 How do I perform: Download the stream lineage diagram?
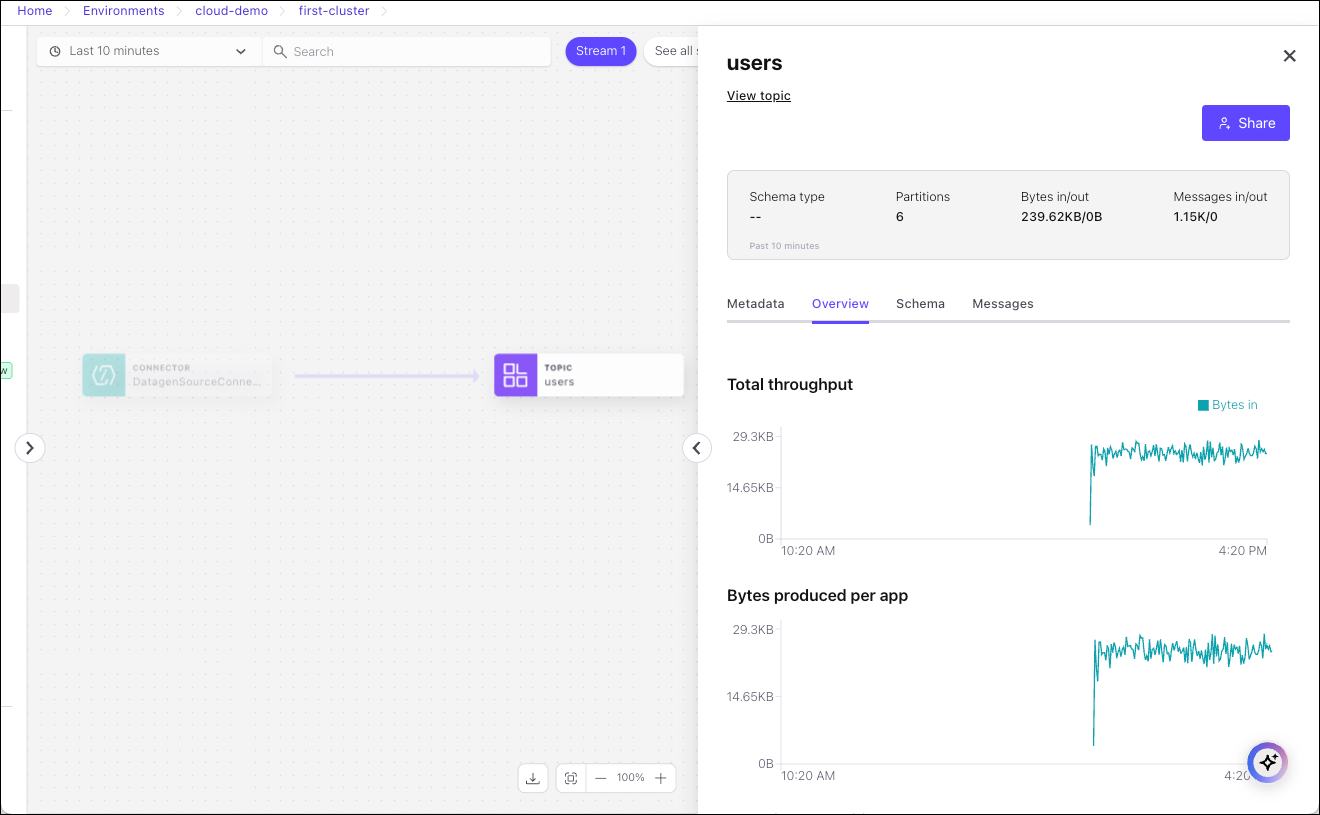point(533,778)
